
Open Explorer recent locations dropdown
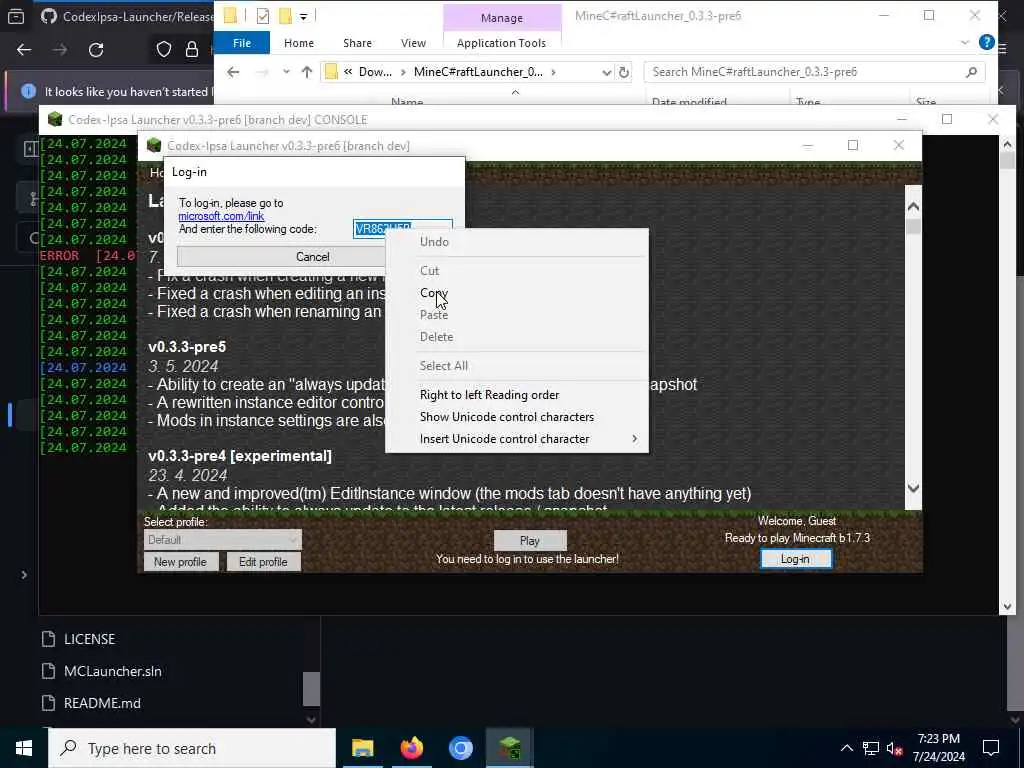click(x=286, y=72)
